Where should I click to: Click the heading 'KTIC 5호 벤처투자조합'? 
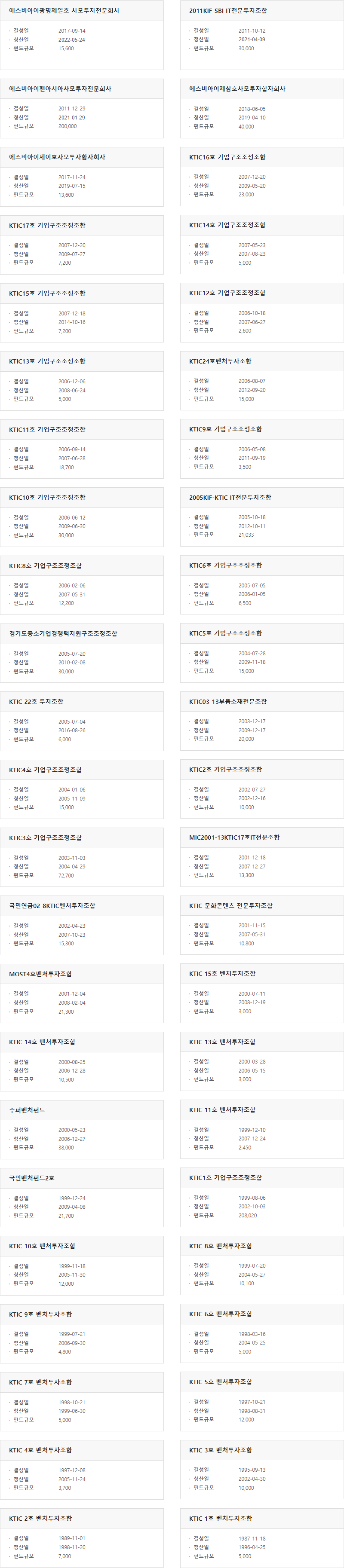221,1381
